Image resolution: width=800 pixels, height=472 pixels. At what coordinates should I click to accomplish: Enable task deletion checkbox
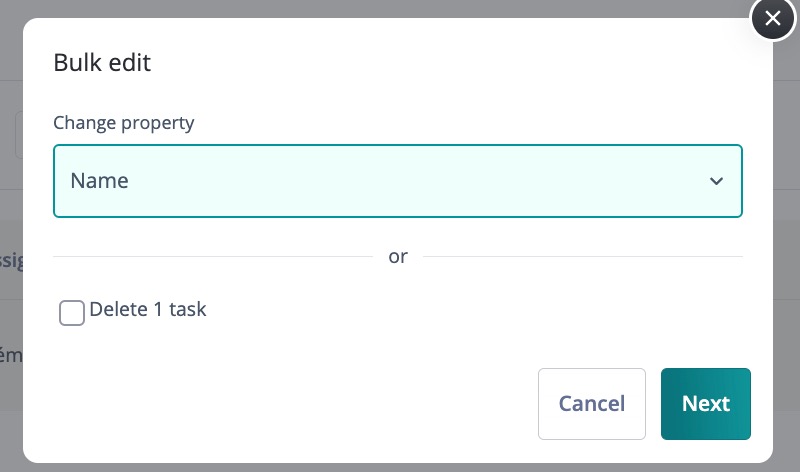pyautogui.click(x=72, y=313)
